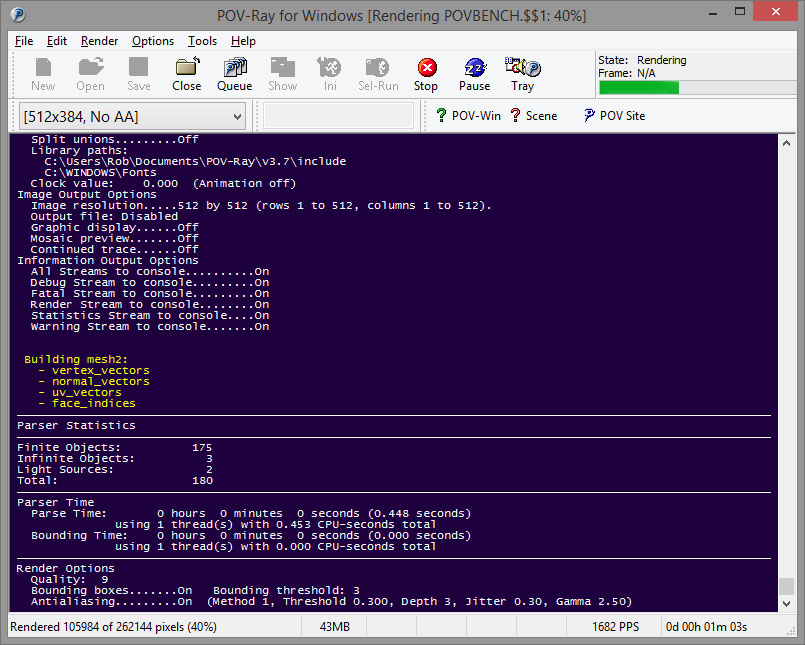Click the Open file toolbar icon
The height and width of the screenshot is (645, 805).
point(90,74)
